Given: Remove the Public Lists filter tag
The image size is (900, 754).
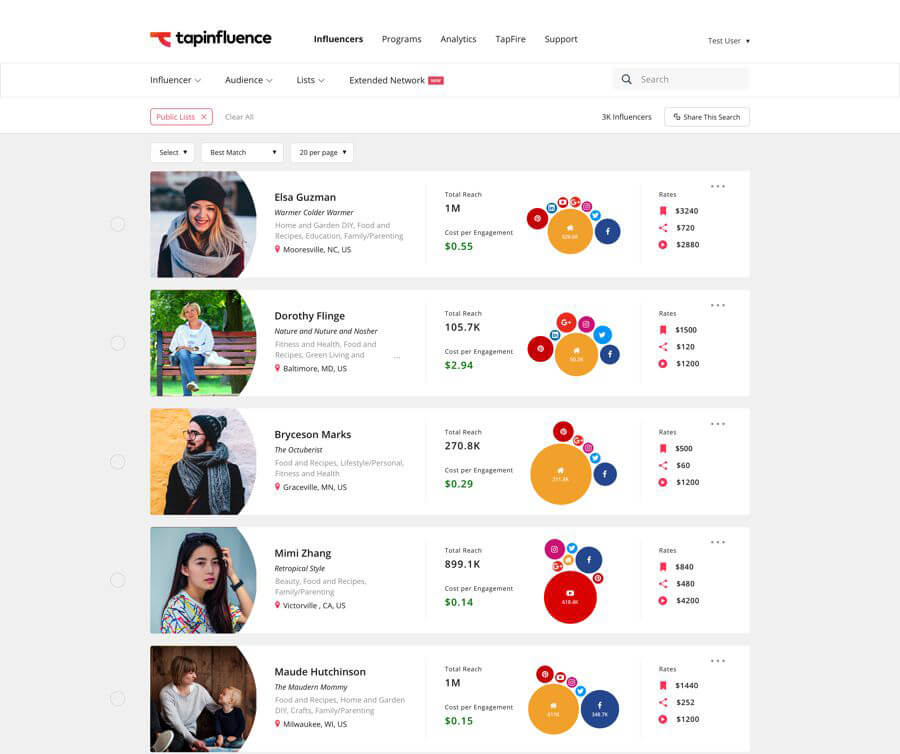Looking at the screenshot, I should click(x=204, y=117).
